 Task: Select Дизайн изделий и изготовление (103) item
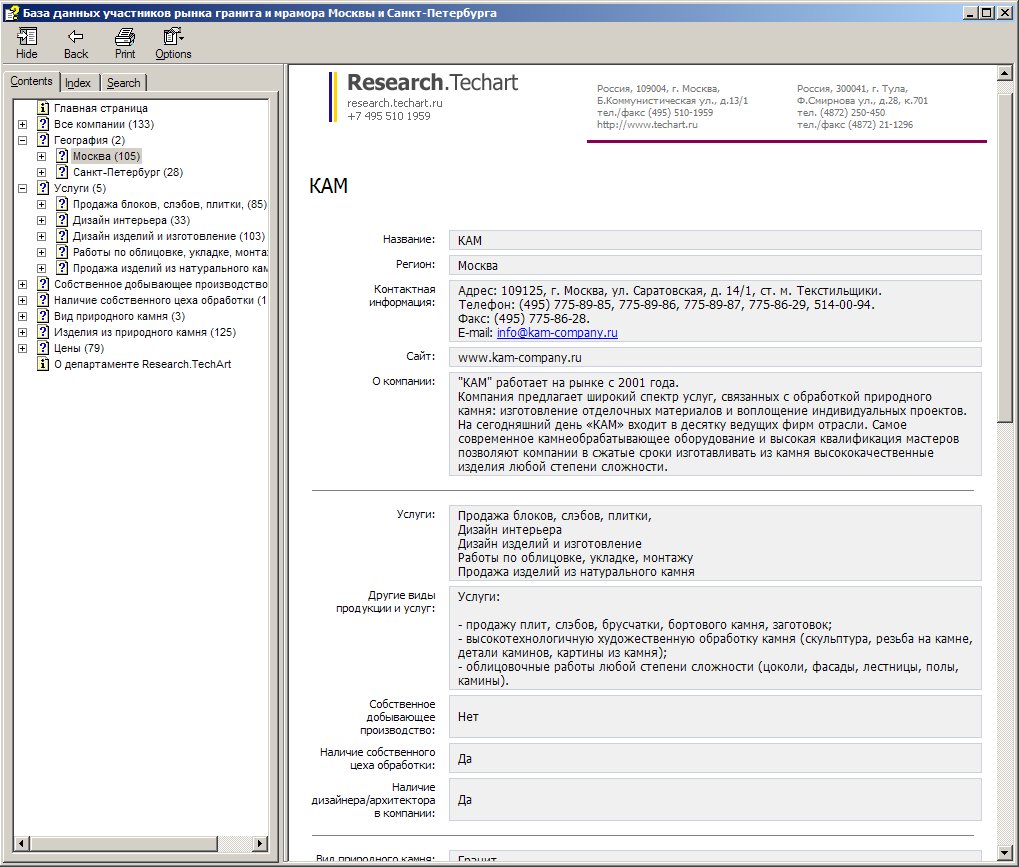pyautogui.click(x=169, y=236)
